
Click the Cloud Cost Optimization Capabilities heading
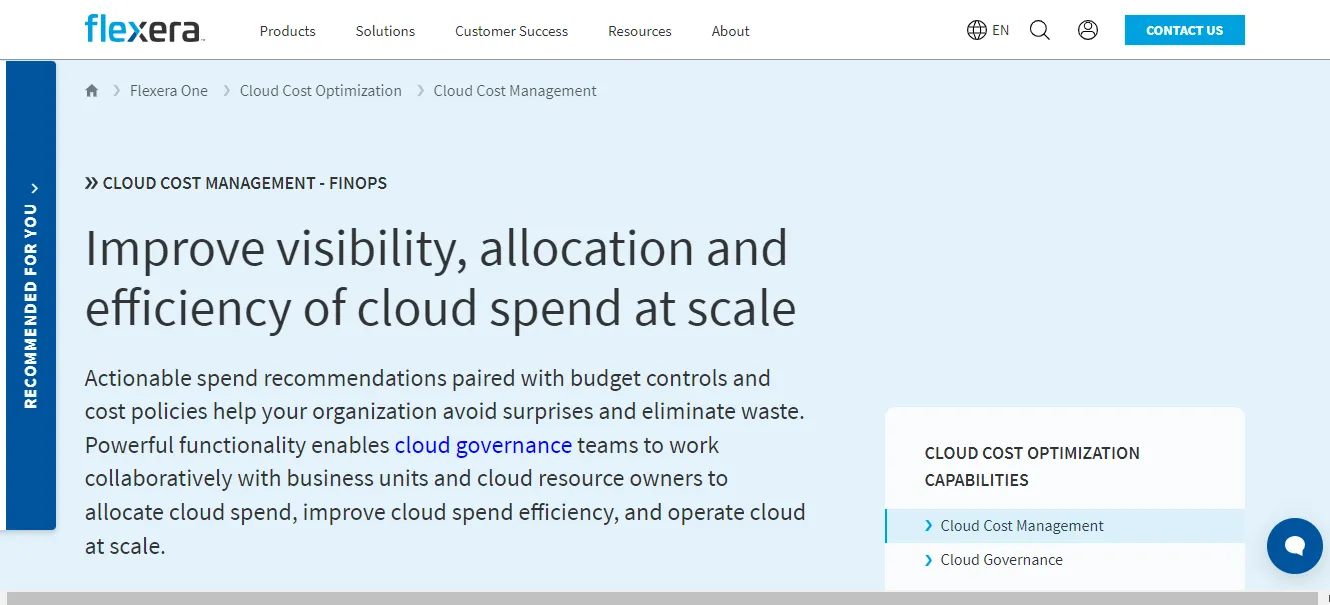coord(1032,466)
